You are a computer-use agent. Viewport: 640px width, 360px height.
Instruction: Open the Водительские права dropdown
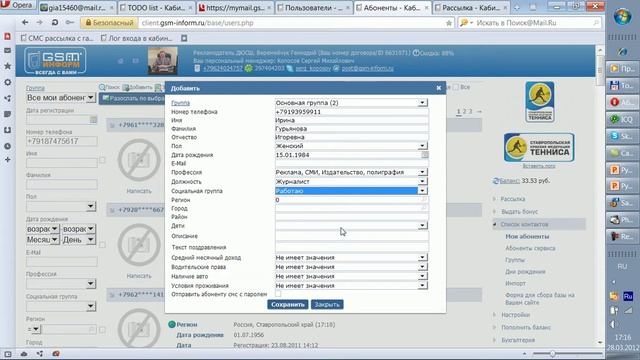click(x=351, y=267)
